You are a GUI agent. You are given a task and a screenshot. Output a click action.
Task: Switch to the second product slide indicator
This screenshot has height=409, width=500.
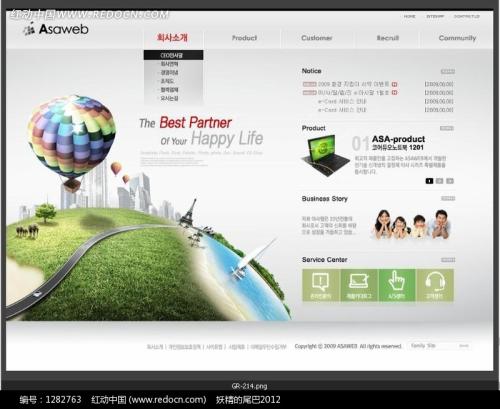click(x=440, y=181)
